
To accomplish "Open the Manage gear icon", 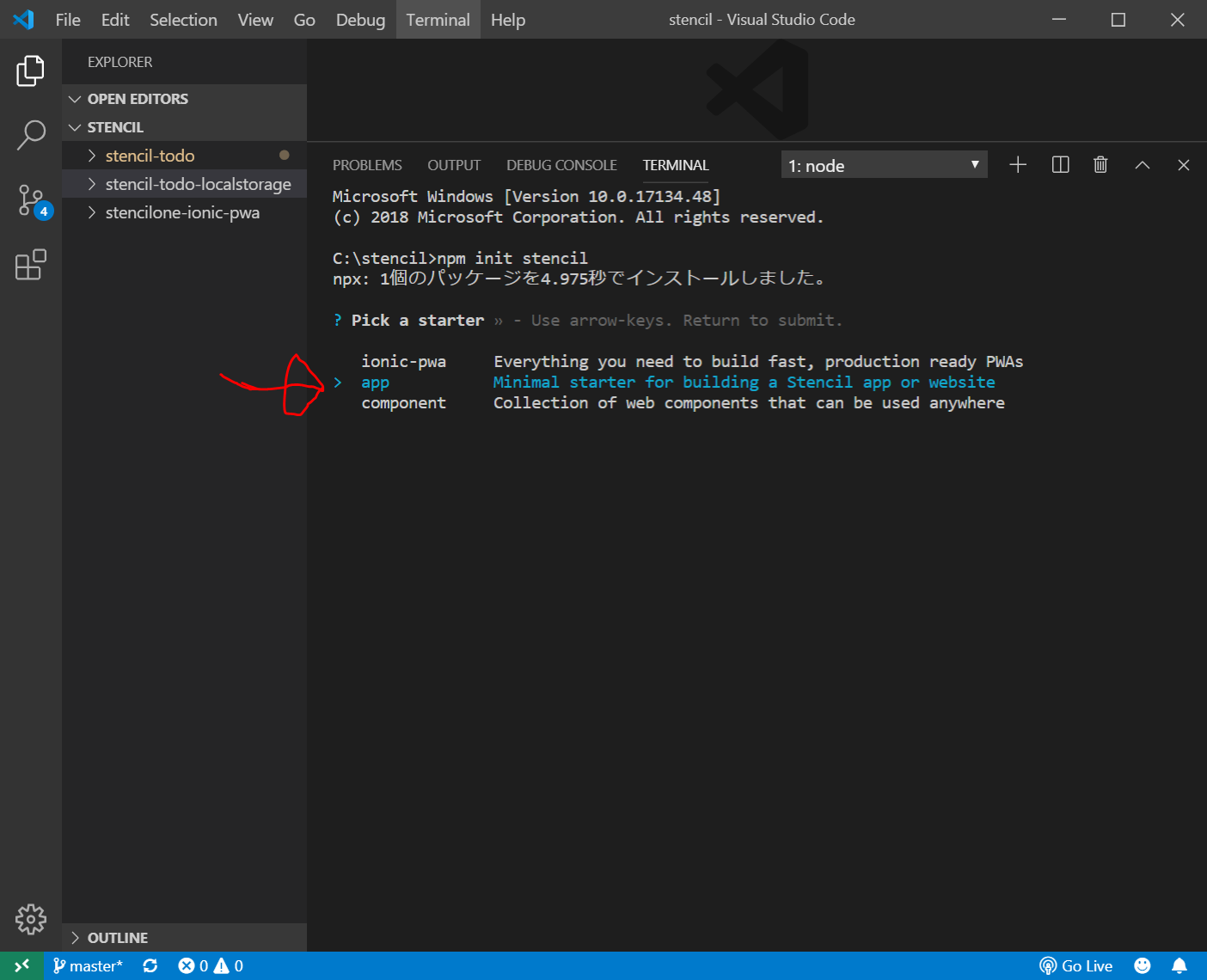I will (31, 919).
